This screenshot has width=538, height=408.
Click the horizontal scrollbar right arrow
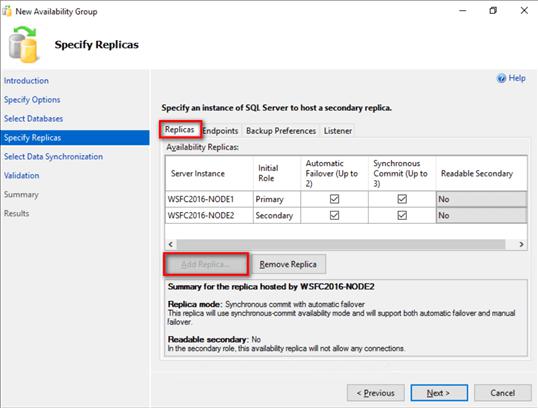[521, 244]
